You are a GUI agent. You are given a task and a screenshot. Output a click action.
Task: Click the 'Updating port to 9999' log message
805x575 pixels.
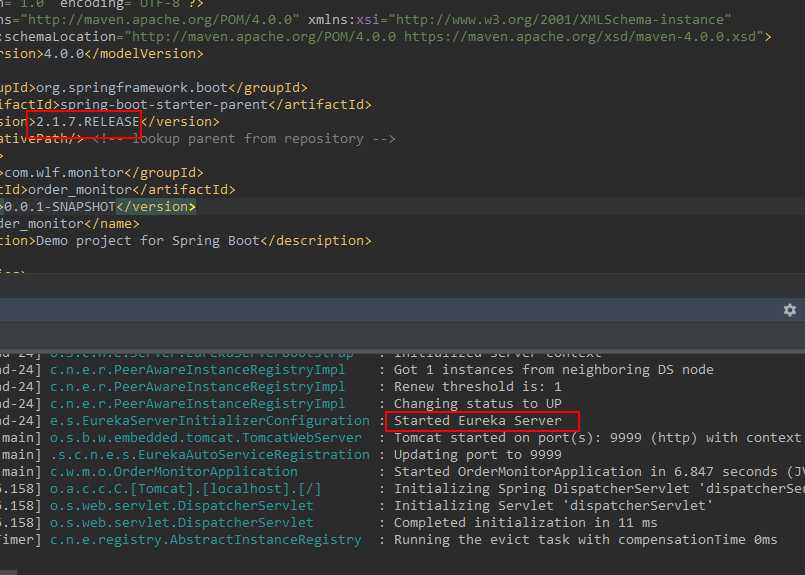click(x=477, y=454)
